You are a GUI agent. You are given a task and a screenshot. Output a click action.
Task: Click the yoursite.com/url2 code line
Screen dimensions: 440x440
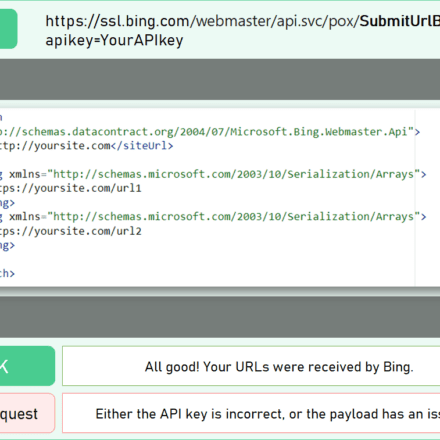click(71, 231)
